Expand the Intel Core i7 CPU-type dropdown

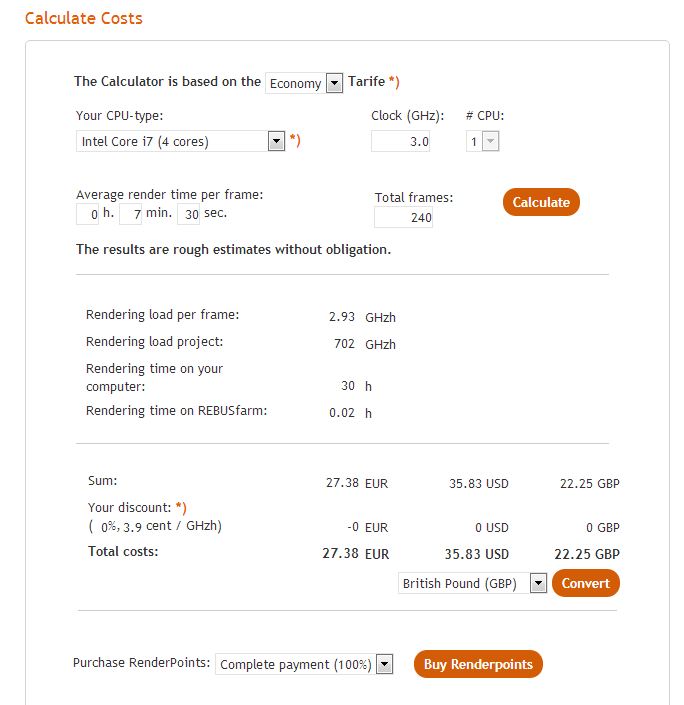click(x=181, y=142)
